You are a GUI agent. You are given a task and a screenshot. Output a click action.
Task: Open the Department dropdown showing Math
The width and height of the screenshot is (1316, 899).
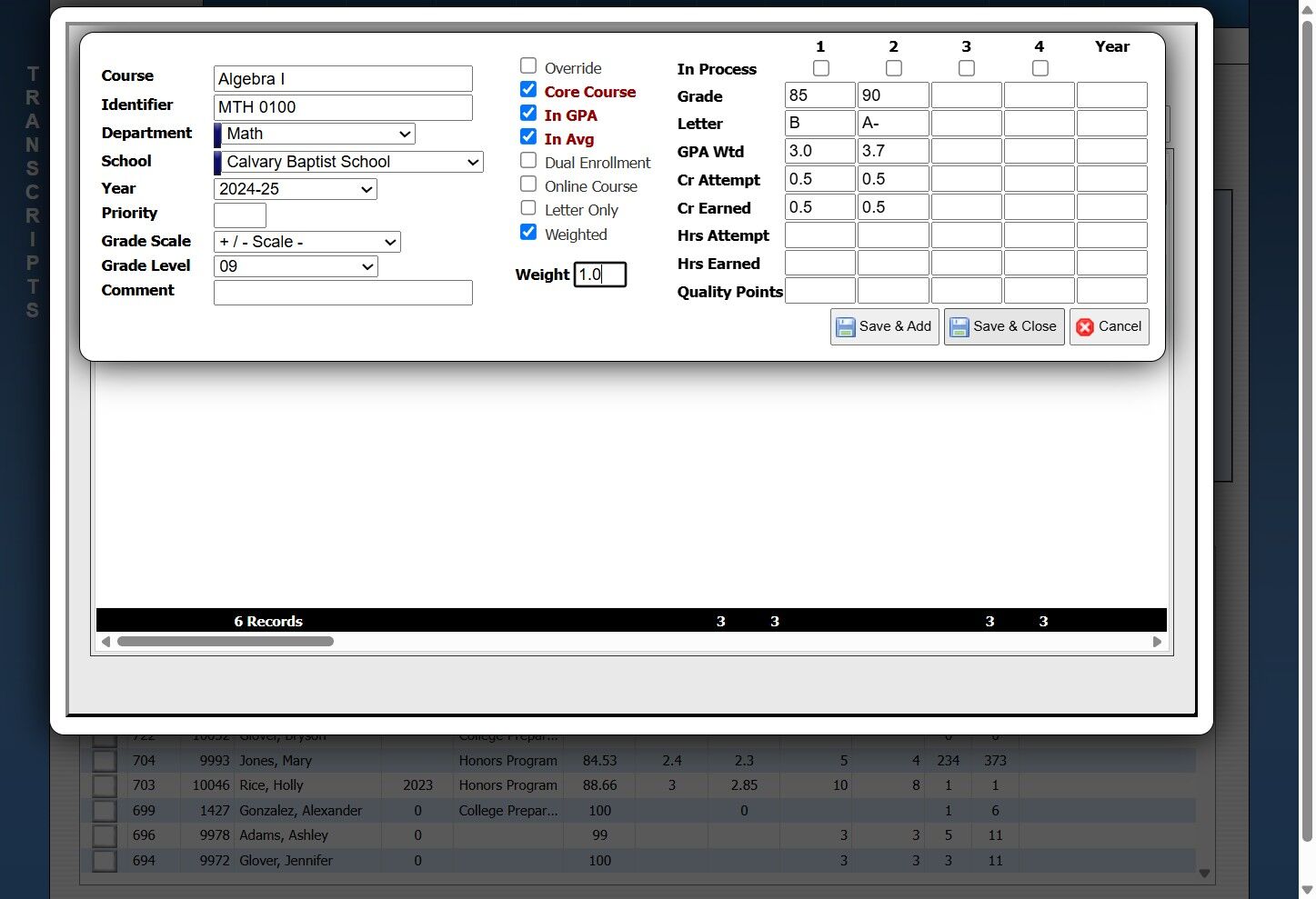click(x=315, y=135)
